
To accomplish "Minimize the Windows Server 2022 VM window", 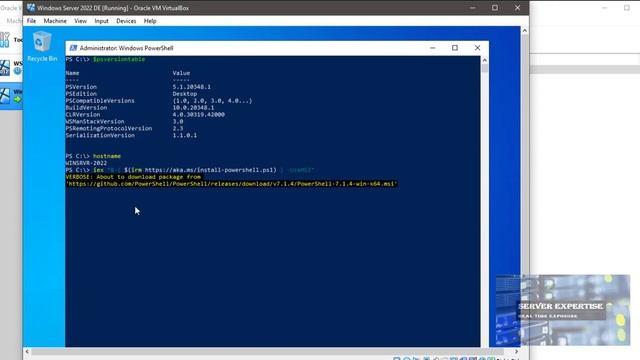I will 473,7.
